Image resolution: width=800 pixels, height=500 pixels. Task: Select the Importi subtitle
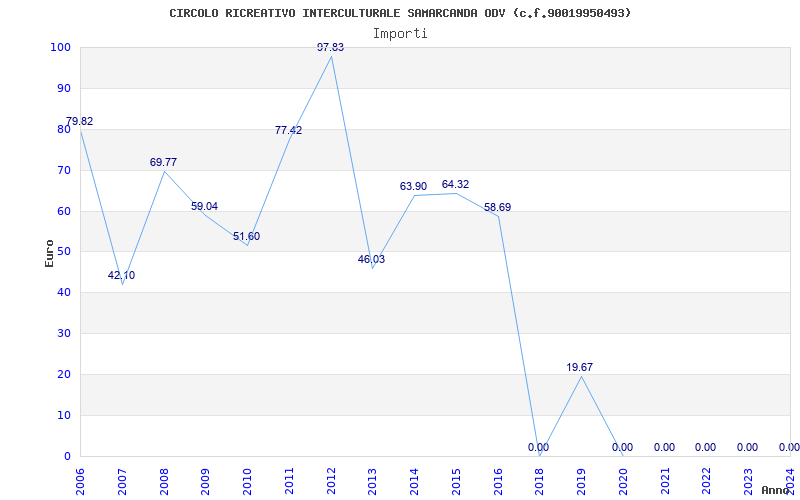(x=400, y=34)
